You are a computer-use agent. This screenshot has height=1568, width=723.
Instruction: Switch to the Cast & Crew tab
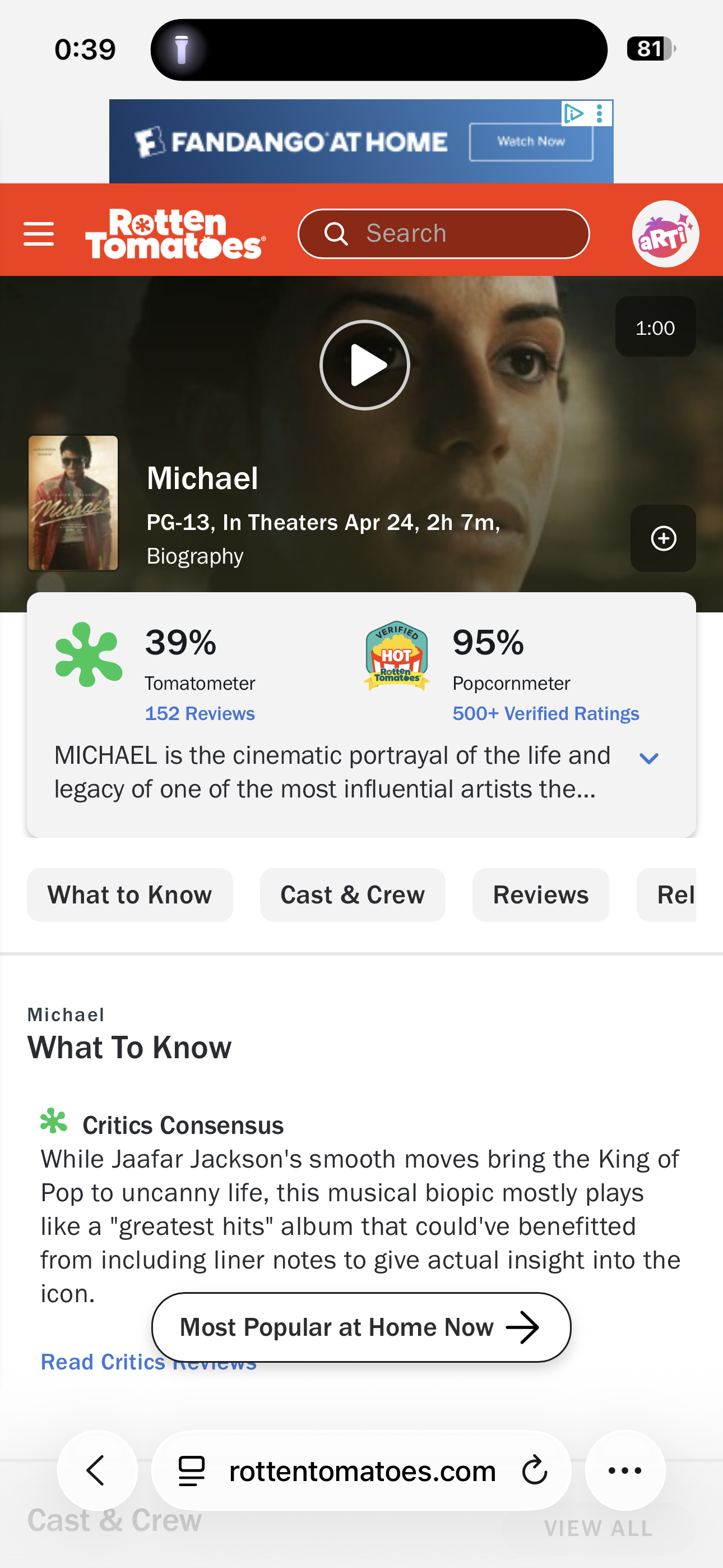point(353,895)
